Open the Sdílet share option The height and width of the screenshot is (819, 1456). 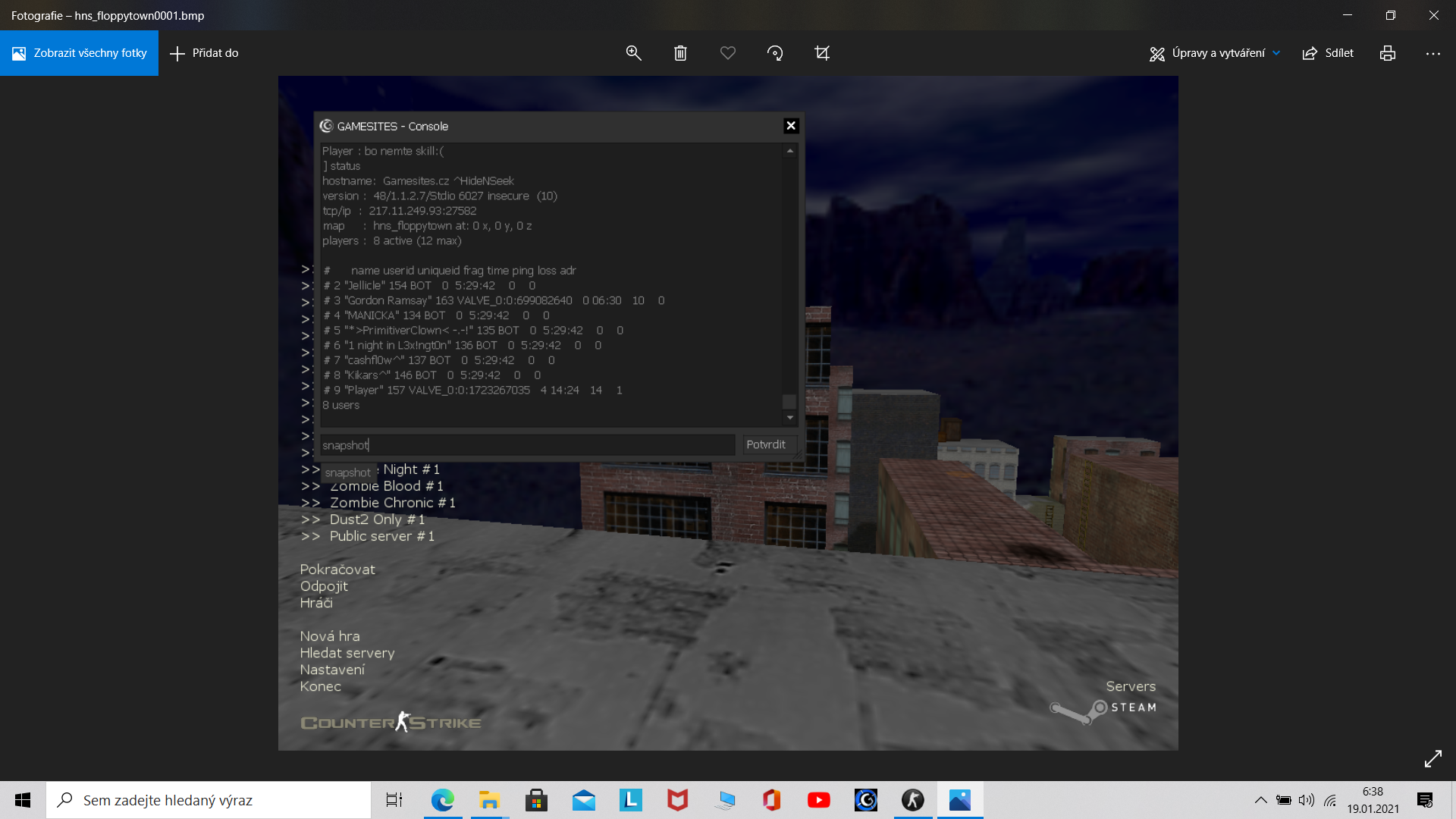click(1328, 53)
